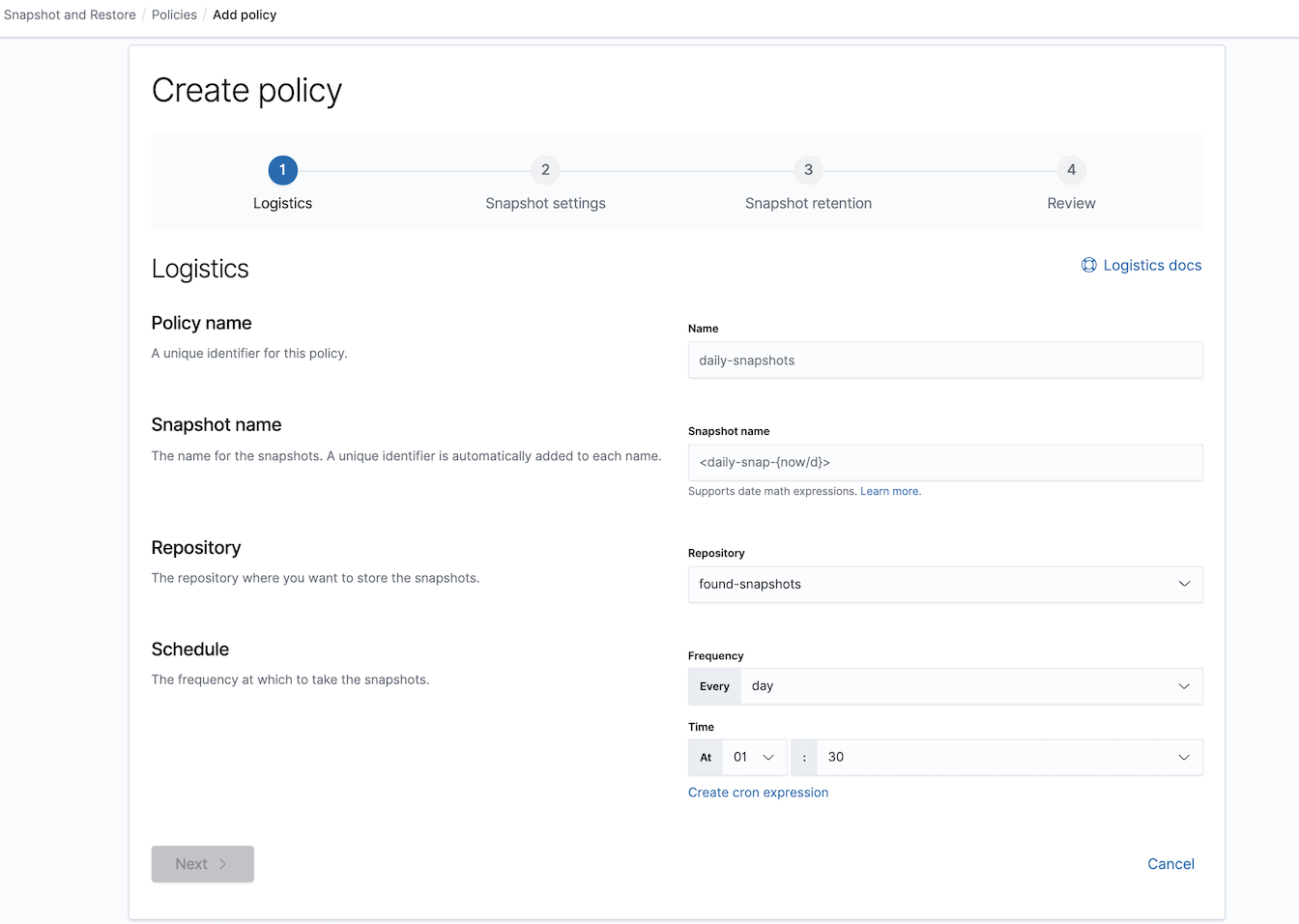Click the Snapshot name input field
Screen dimensions: 1299x924
pos(944,462)
